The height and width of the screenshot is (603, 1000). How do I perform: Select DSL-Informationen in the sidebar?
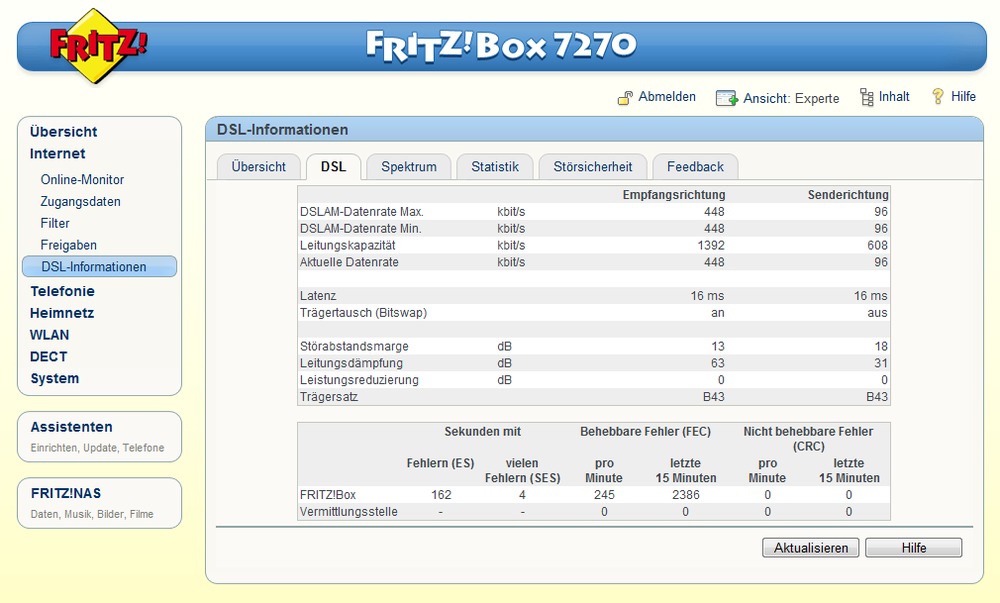[99, 266]
